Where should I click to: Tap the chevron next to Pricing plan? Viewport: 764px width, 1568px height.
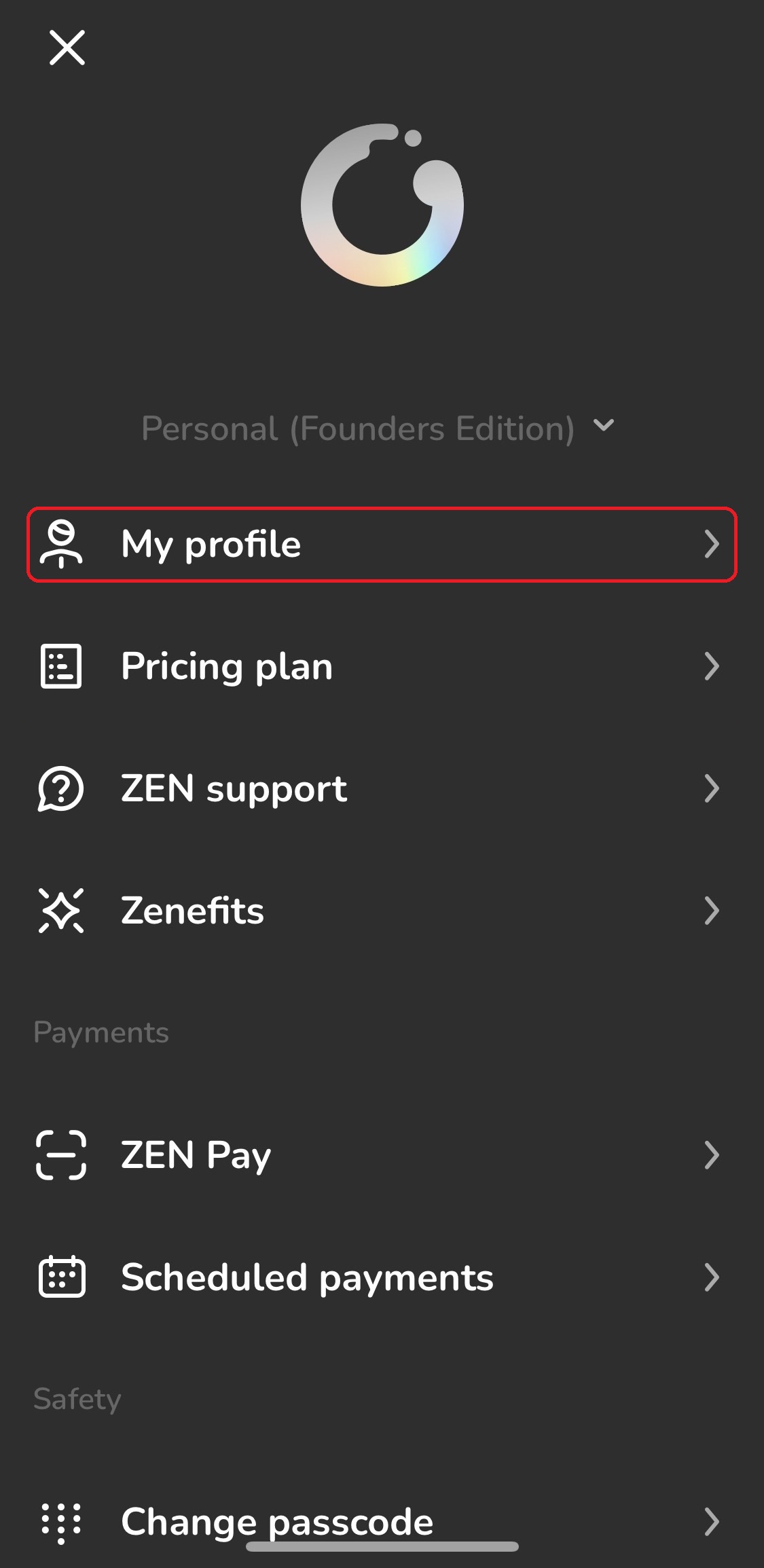711,666
